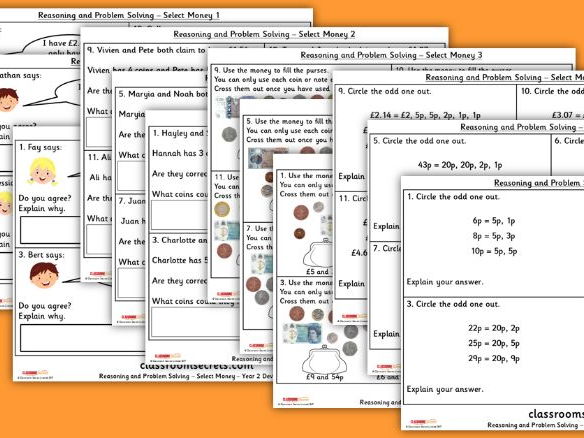Viewport: 584px width, 438px height.
Task: Click the answer box under Fay's question
Action: pyautogui.click(x=50, y=231)
